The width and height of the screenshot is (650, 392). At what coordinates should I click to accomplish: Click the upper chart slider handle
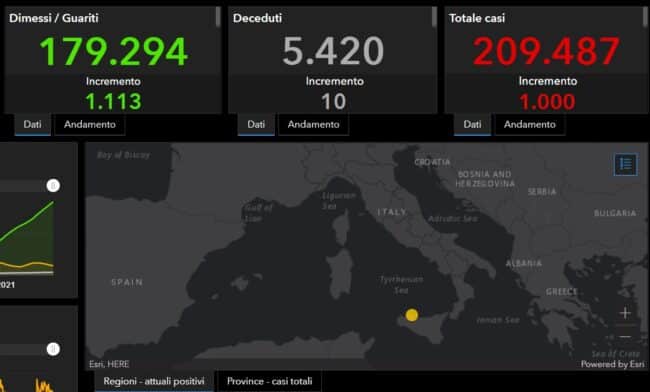(x=53, y=185)
